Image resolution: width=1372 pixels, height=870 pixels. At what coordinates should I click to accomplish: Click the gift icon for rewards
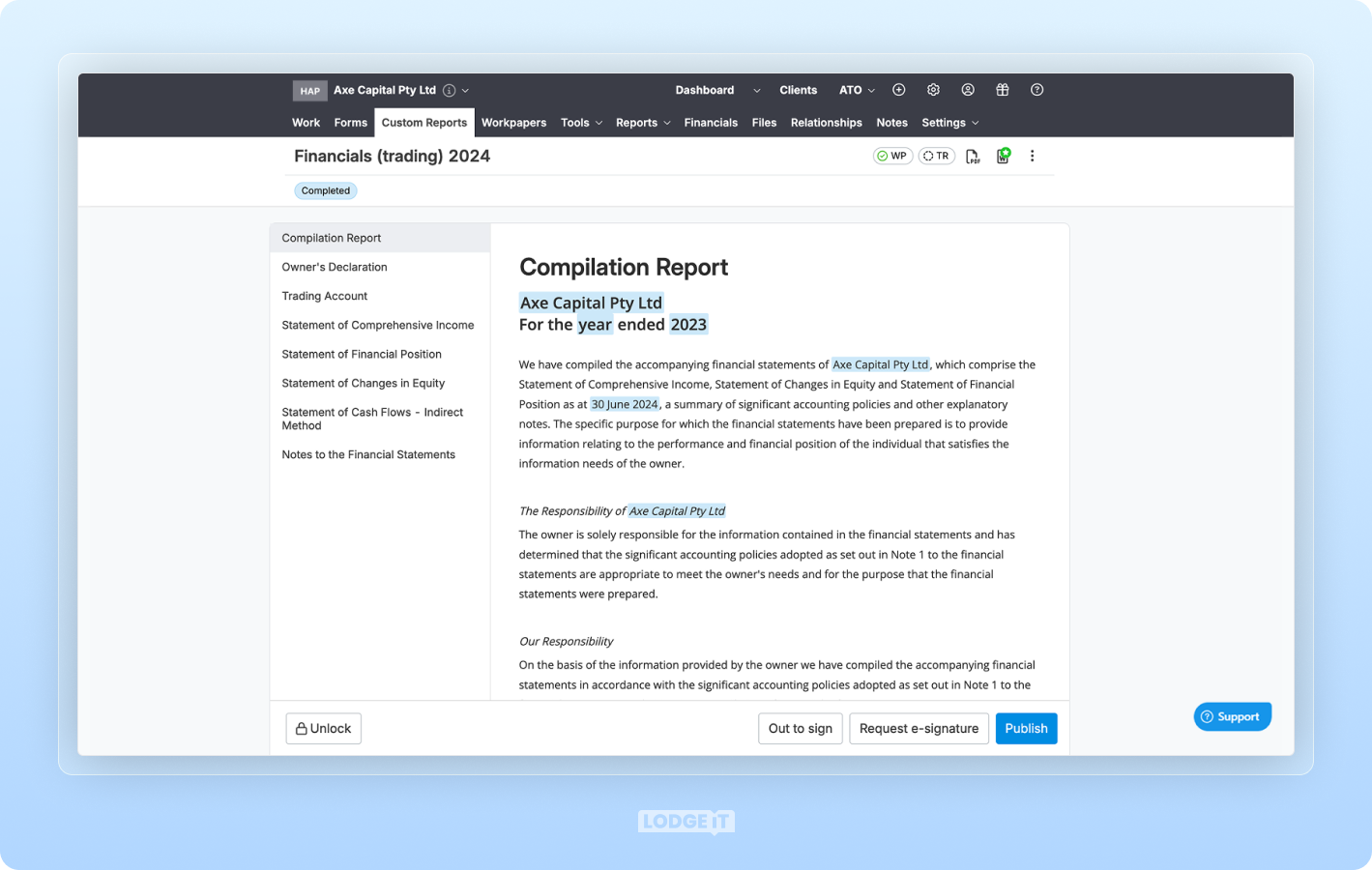pos(1002,89)
